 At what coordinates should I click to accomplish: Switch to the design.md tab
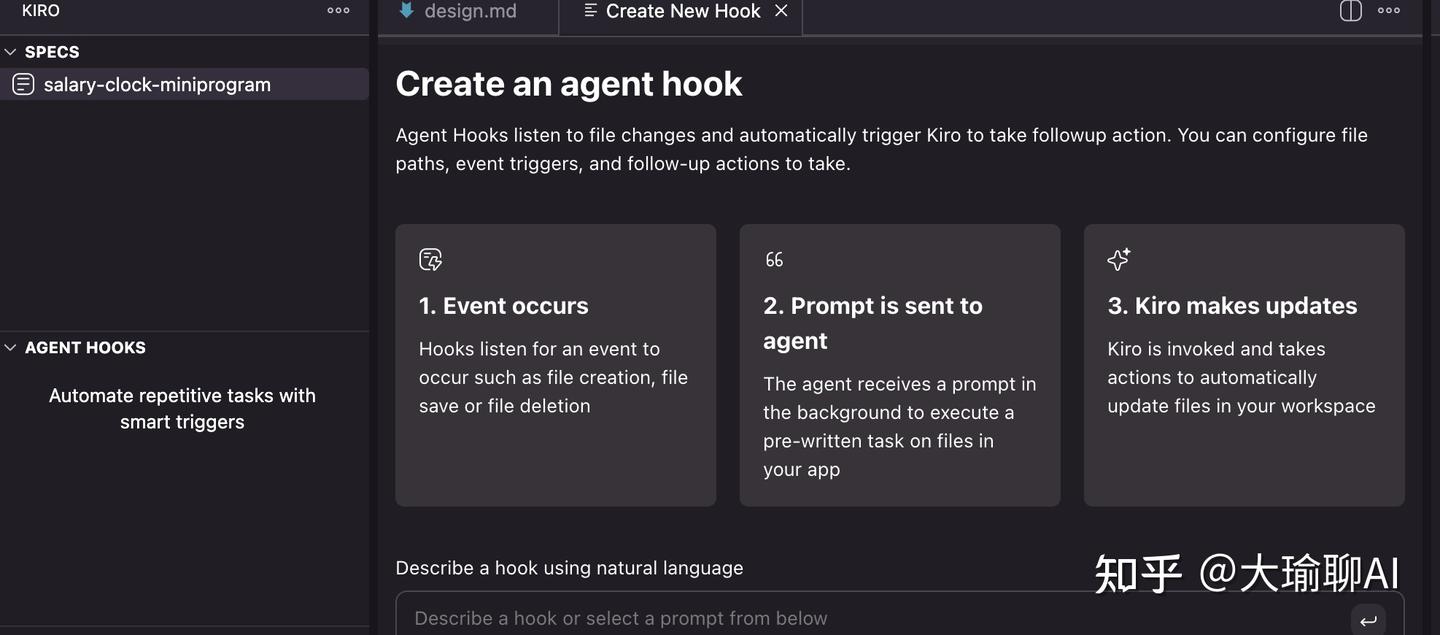(x=470, y=12)
